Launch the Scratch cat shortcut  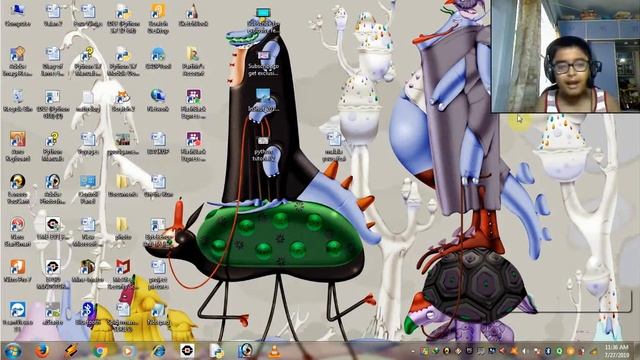pos(123,101)
